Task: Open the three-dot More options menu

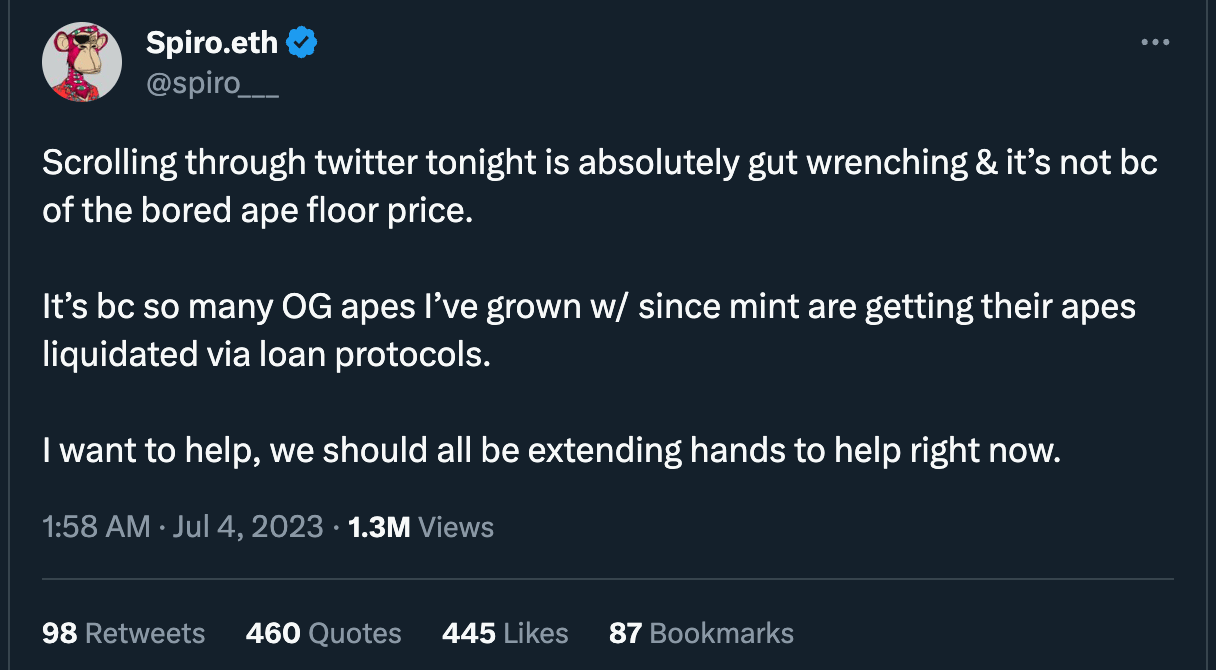Action: (x=1154, y=43)
